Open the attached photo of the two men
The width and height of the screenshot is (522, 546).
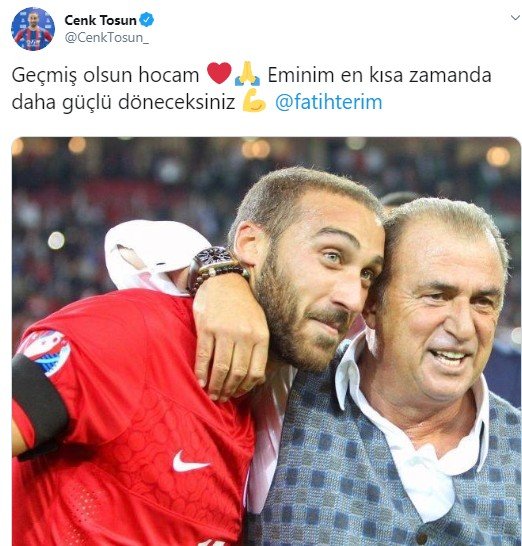(266, 341)
